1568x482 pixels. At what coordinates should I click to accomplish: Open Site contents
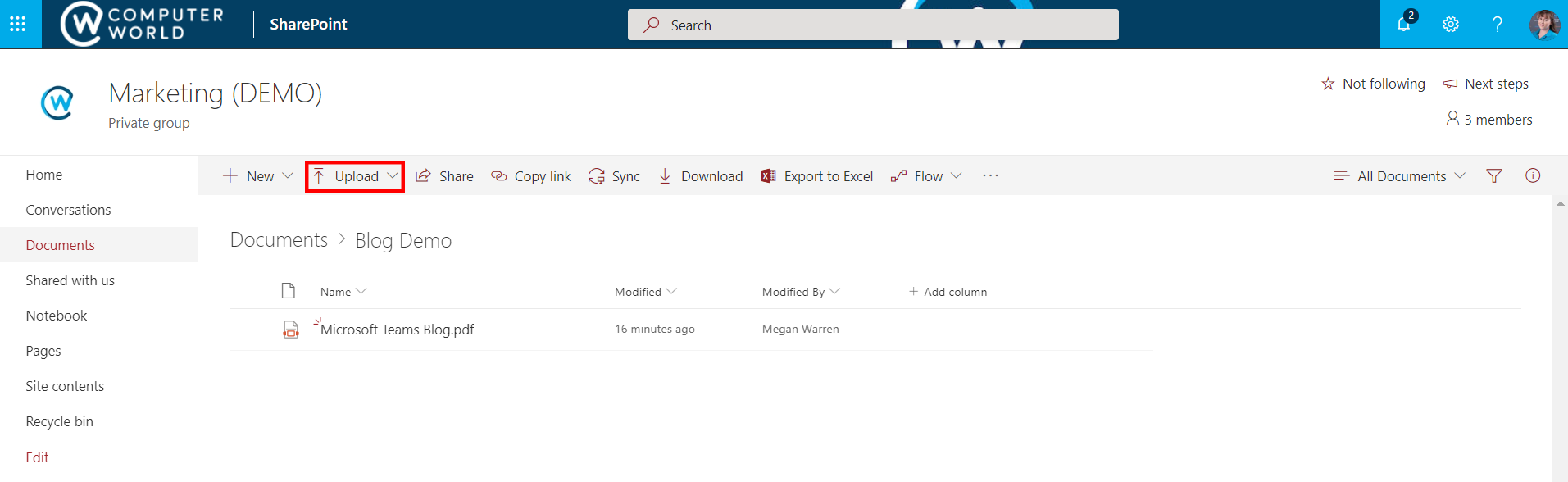pyautogui.click(x=65, y=386)
